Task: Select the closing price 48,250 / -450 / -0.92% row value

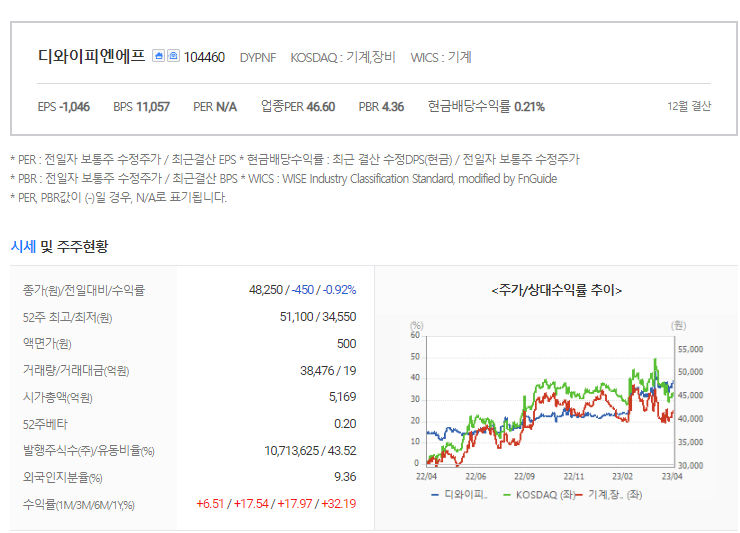Action: click(x=303, y=289)
